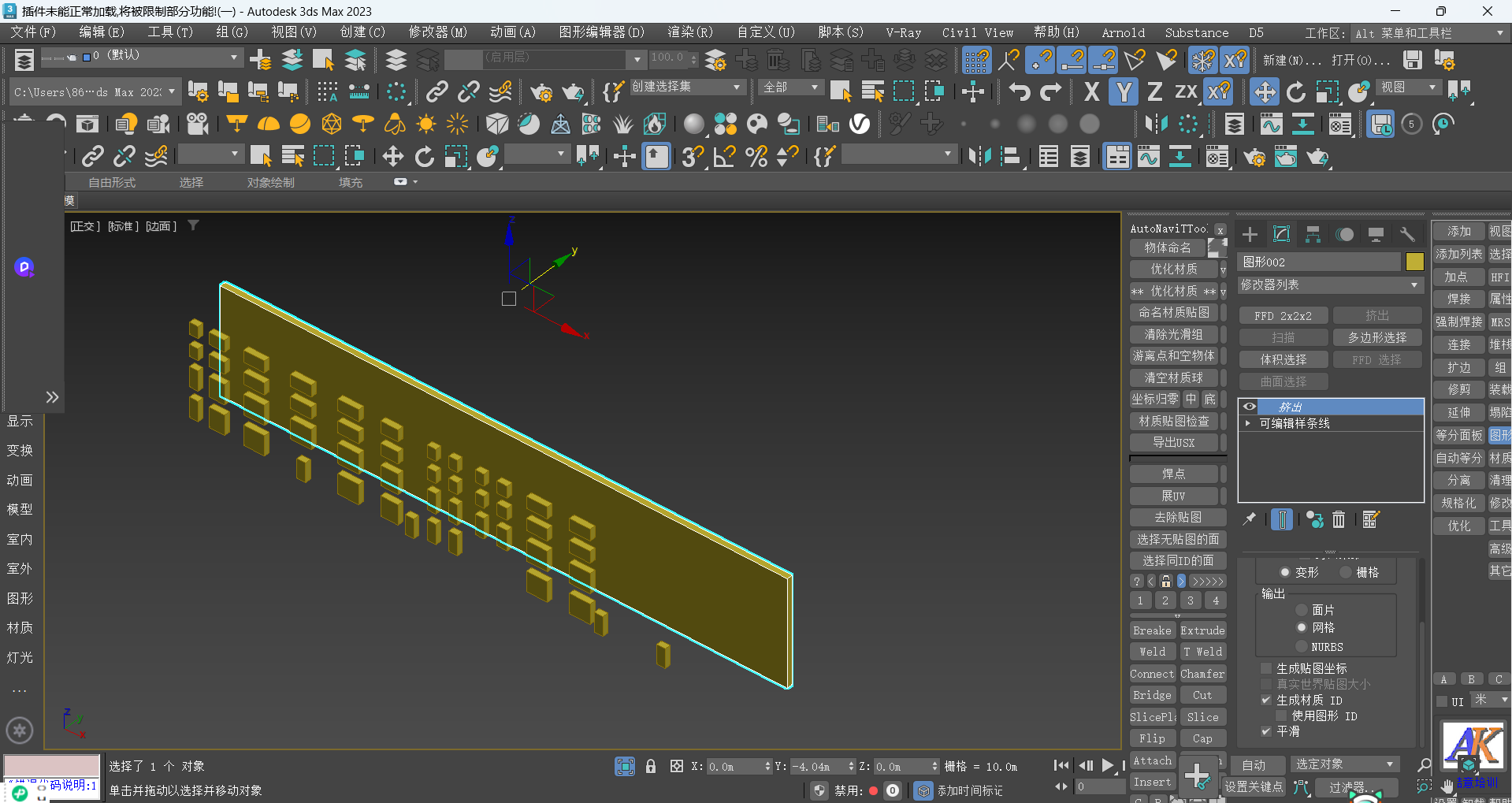Open the 修改器(M) menu
1512x803 pixels.
point(438,32)
